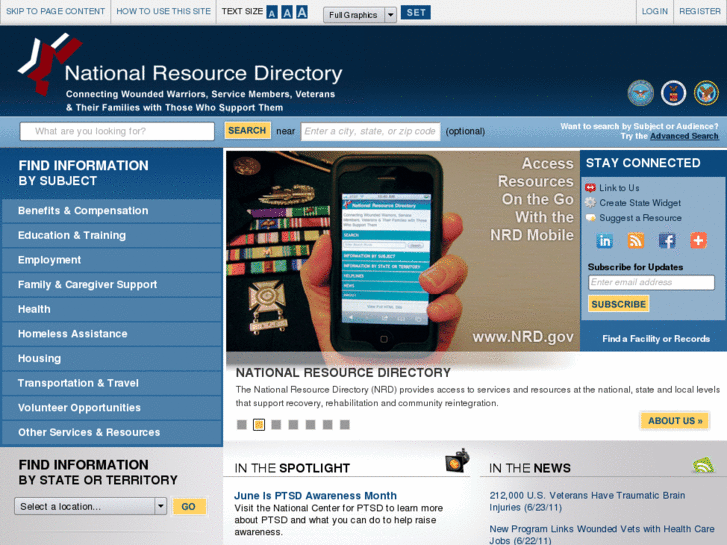Open the Health subject

coord(112,309)
